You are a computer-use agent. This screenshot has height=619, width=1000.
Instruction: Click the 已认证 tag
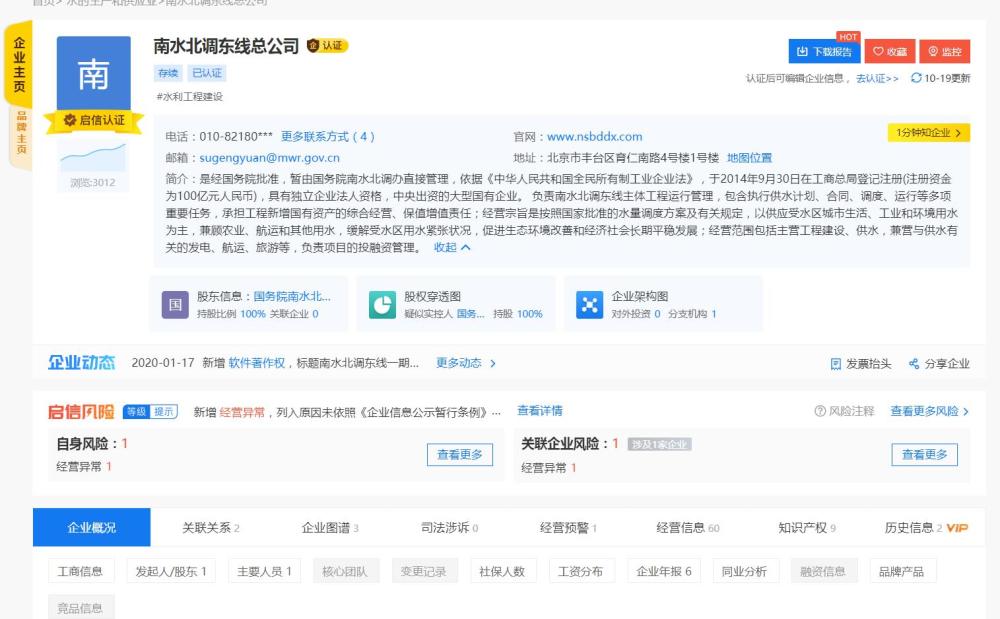tap(207, 73)
